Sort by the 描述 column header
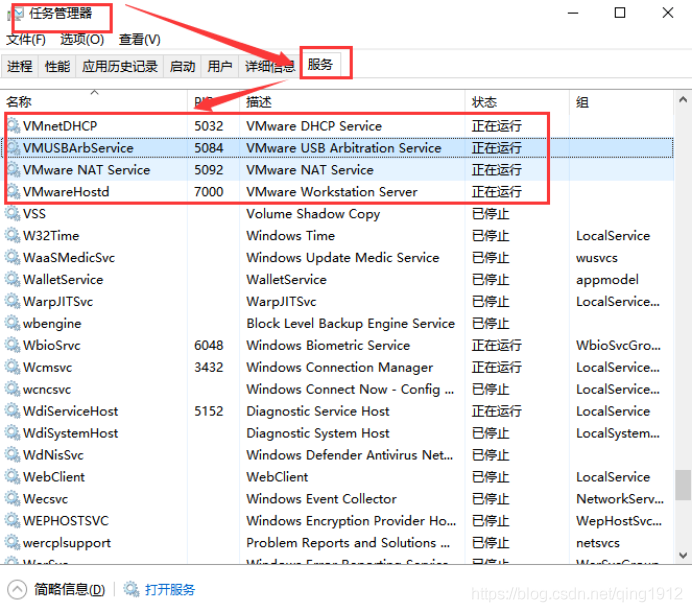 coord(352,102)
